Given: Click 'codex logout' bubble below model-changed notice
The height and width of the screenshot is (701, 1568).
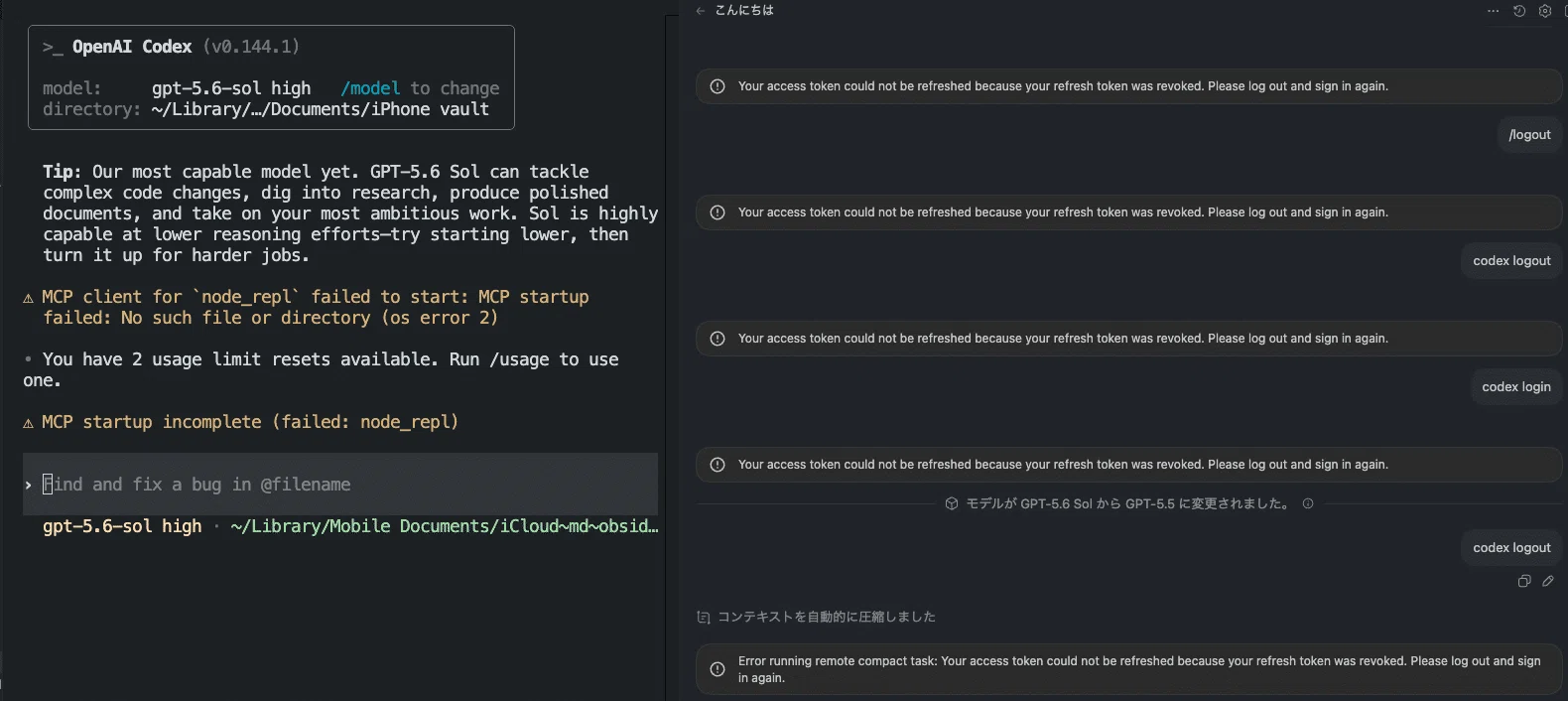Looking at the screenshot, I should pos(1511,548).
